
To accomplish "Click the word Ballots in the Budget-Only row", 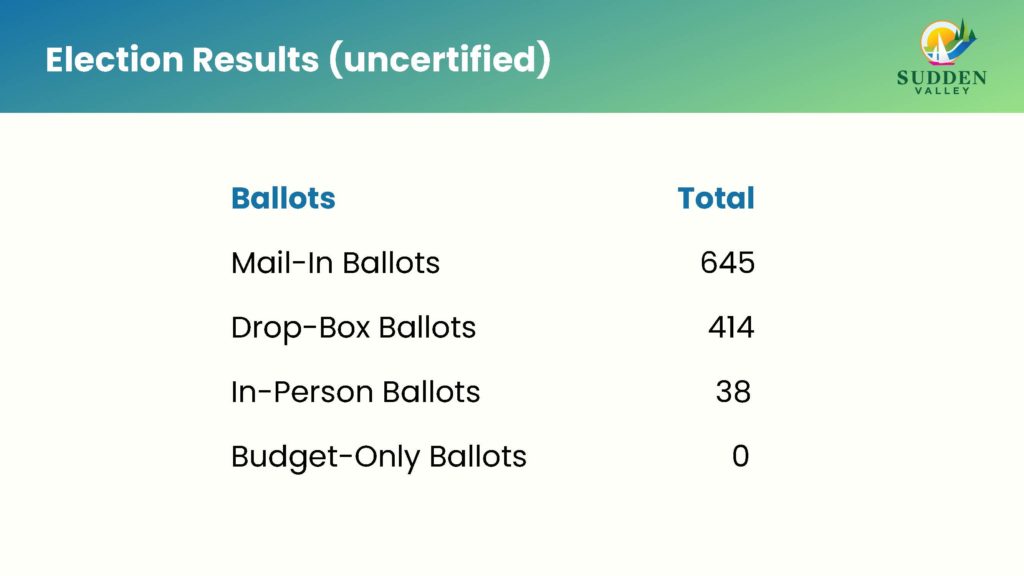I will click(x=477, y=457).
